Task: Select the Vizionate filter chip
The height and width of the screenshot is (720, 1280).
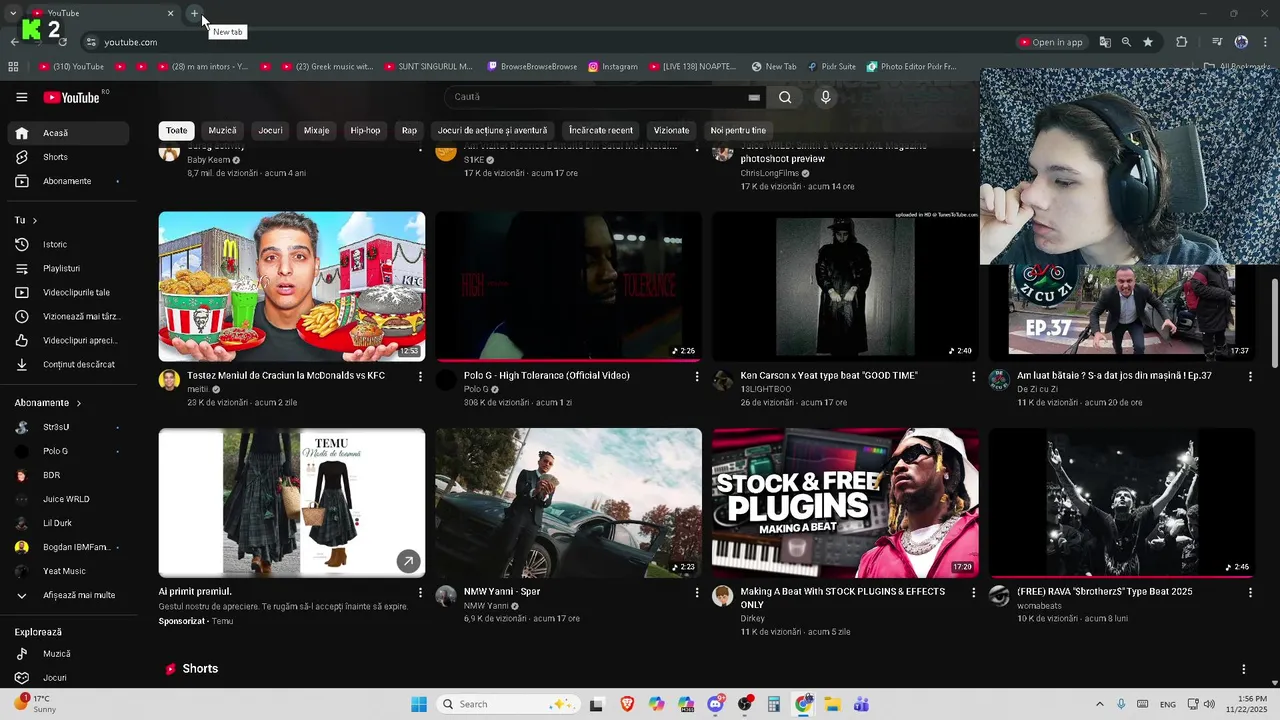Action: [x=671, y=130]
